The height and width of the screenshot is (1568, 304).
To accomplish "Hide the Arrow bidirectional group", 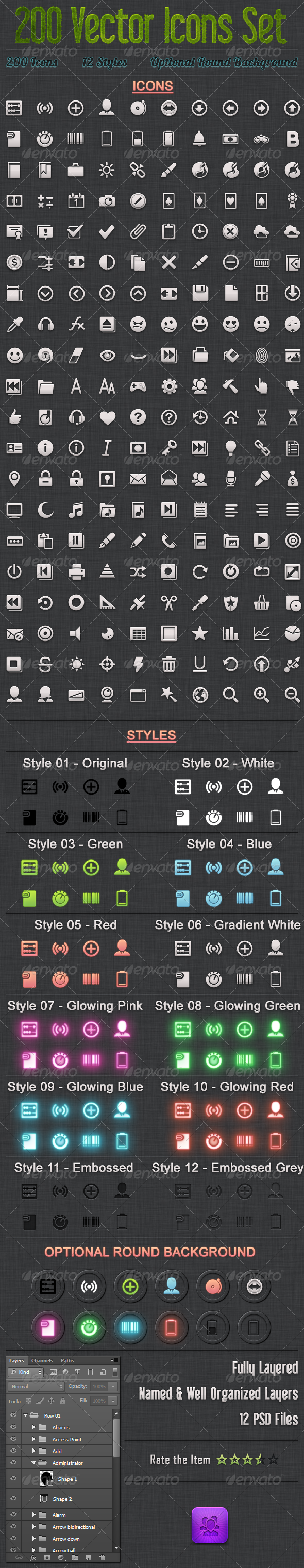I will click(13, 1527).
